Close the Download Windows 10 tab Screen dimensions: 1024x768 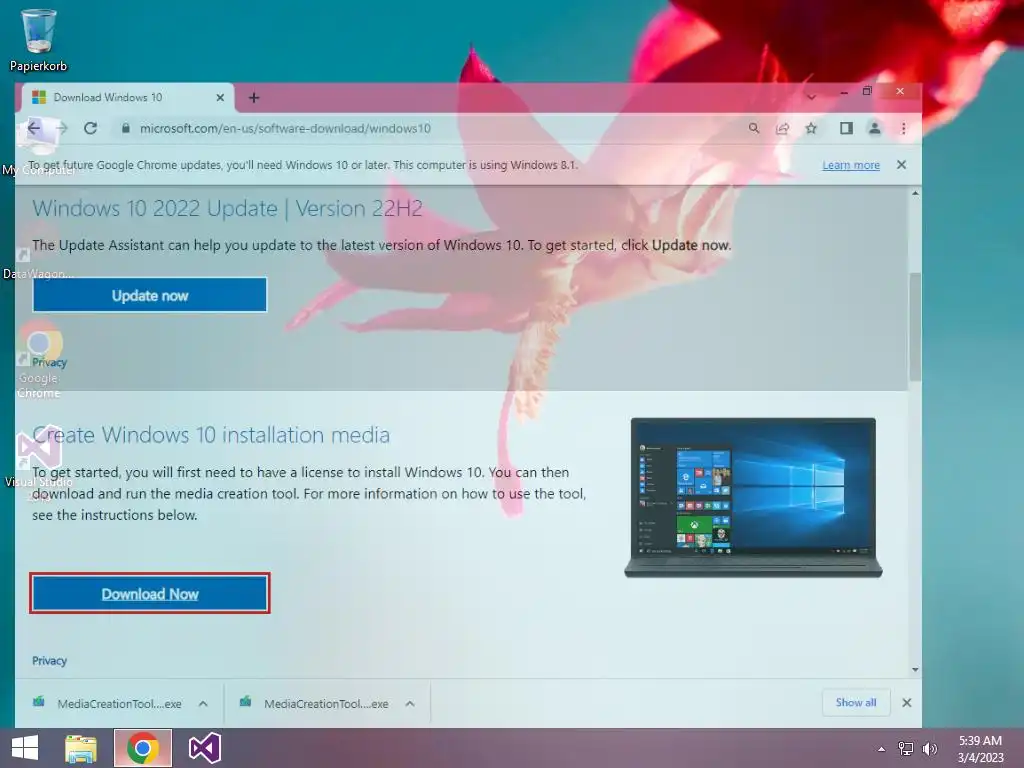[x=220, y=97]
